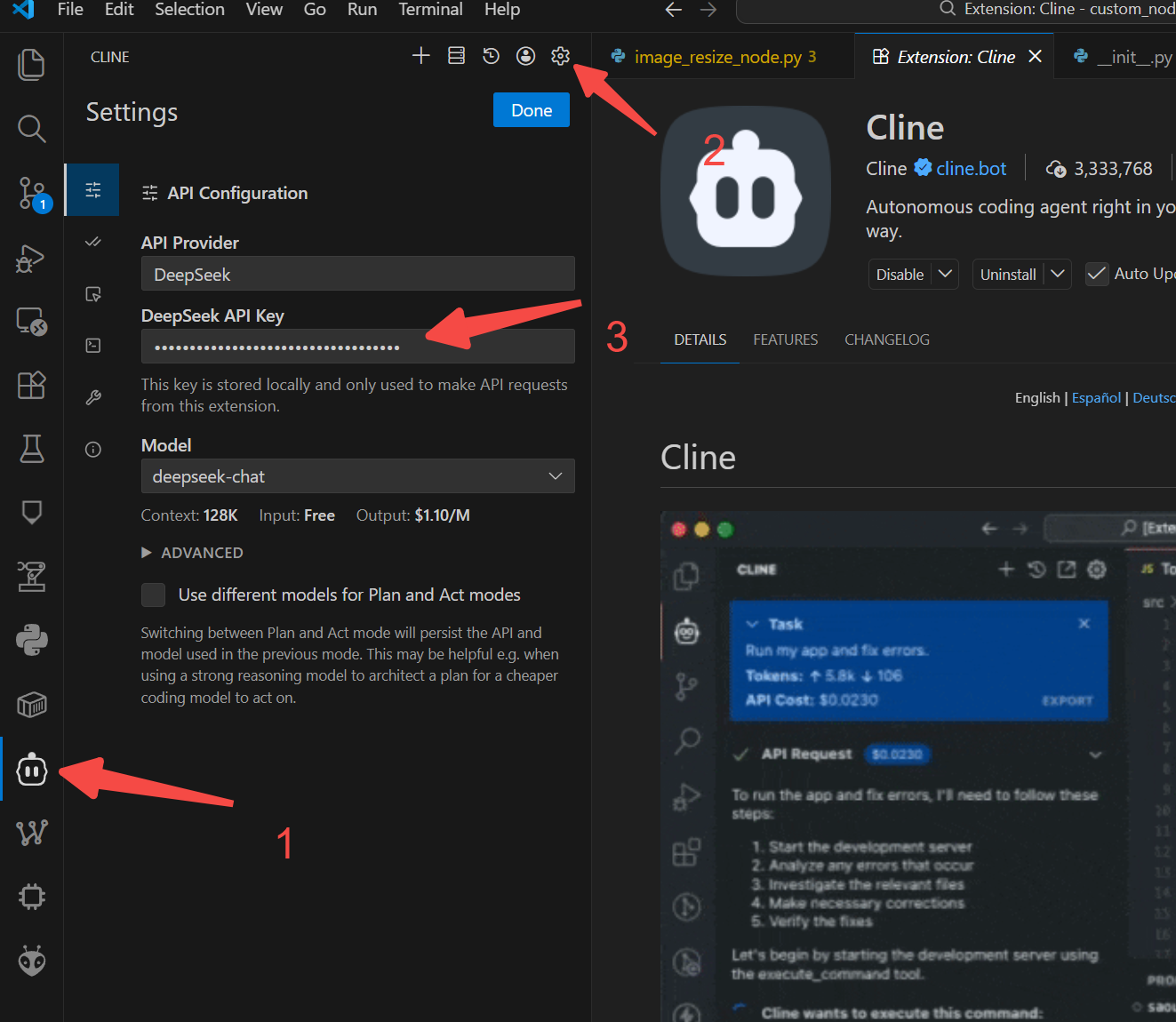This screenshot has height=1022, width=1176.
Task: Click the Disable extension button
Action: click(900, 275)
